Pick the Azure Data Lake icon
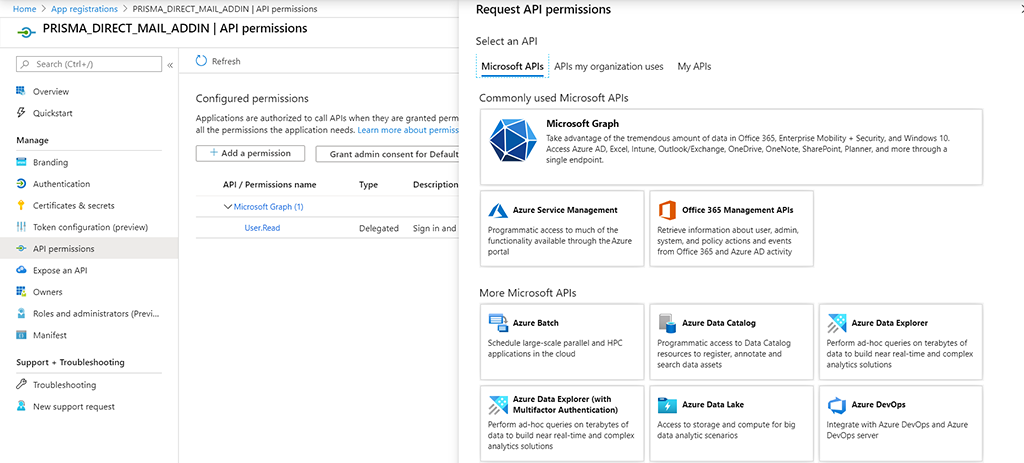The width and height of the screenshot is (1024, 463). (667, 405)
